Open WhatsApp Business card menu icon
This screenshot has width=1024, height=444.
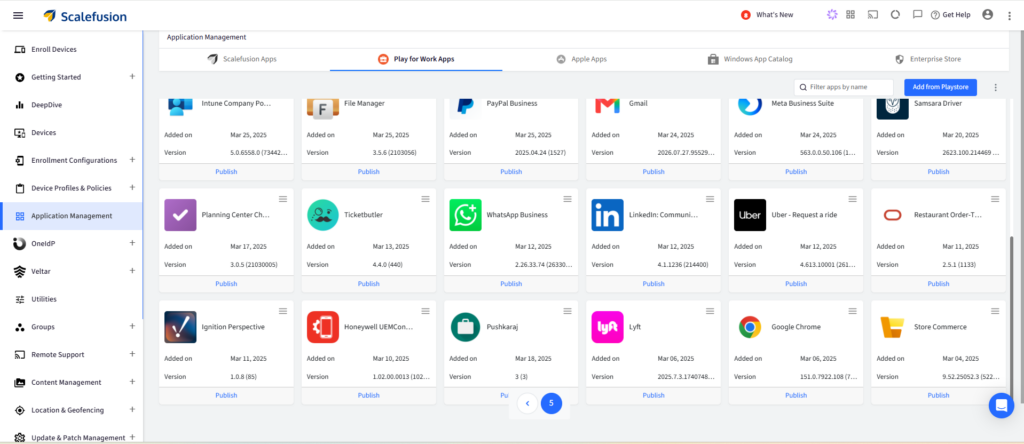pyautogui.click(x=568, y=198)
